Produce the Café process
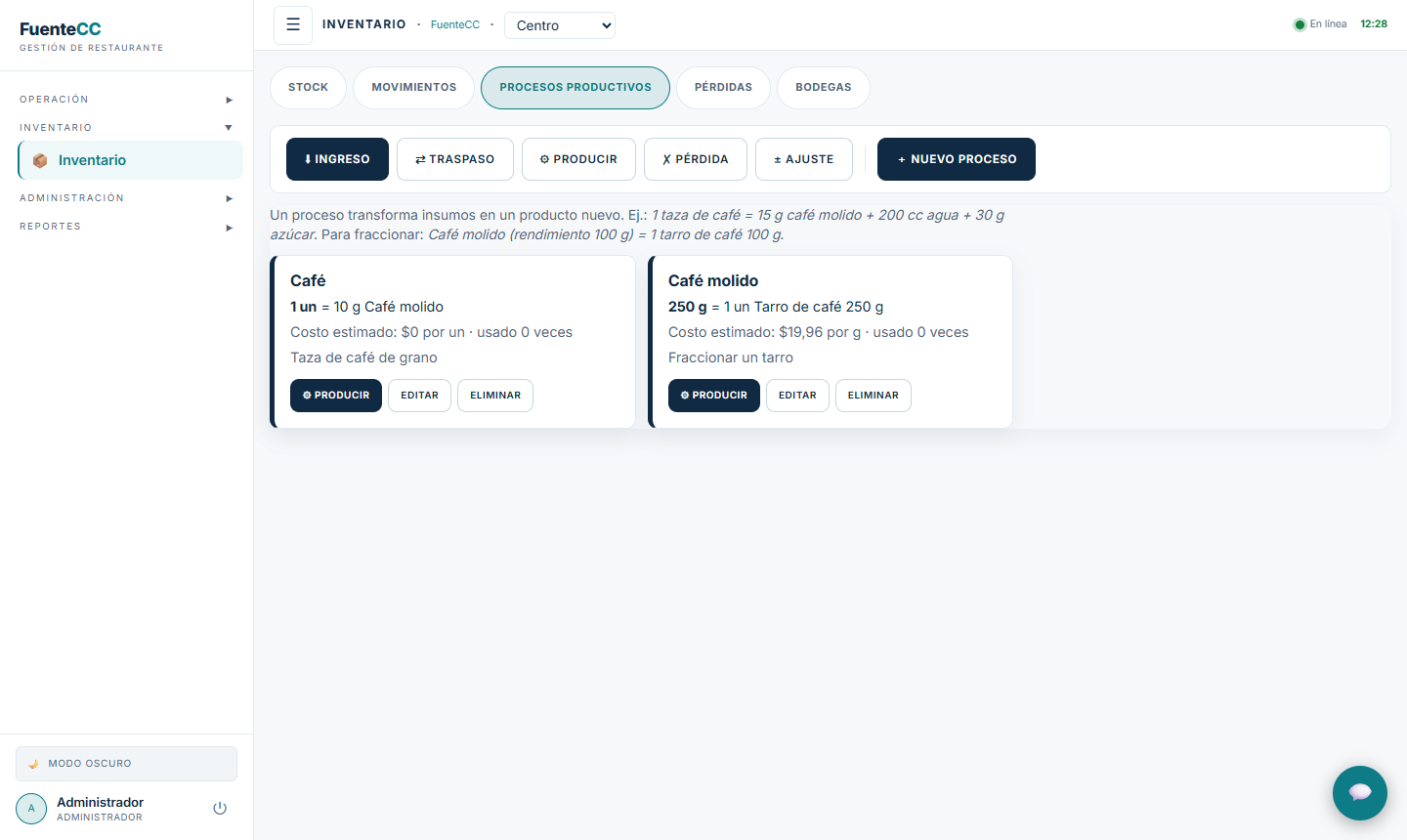This screenshot has width=1407, height=840. coord(336,396)
